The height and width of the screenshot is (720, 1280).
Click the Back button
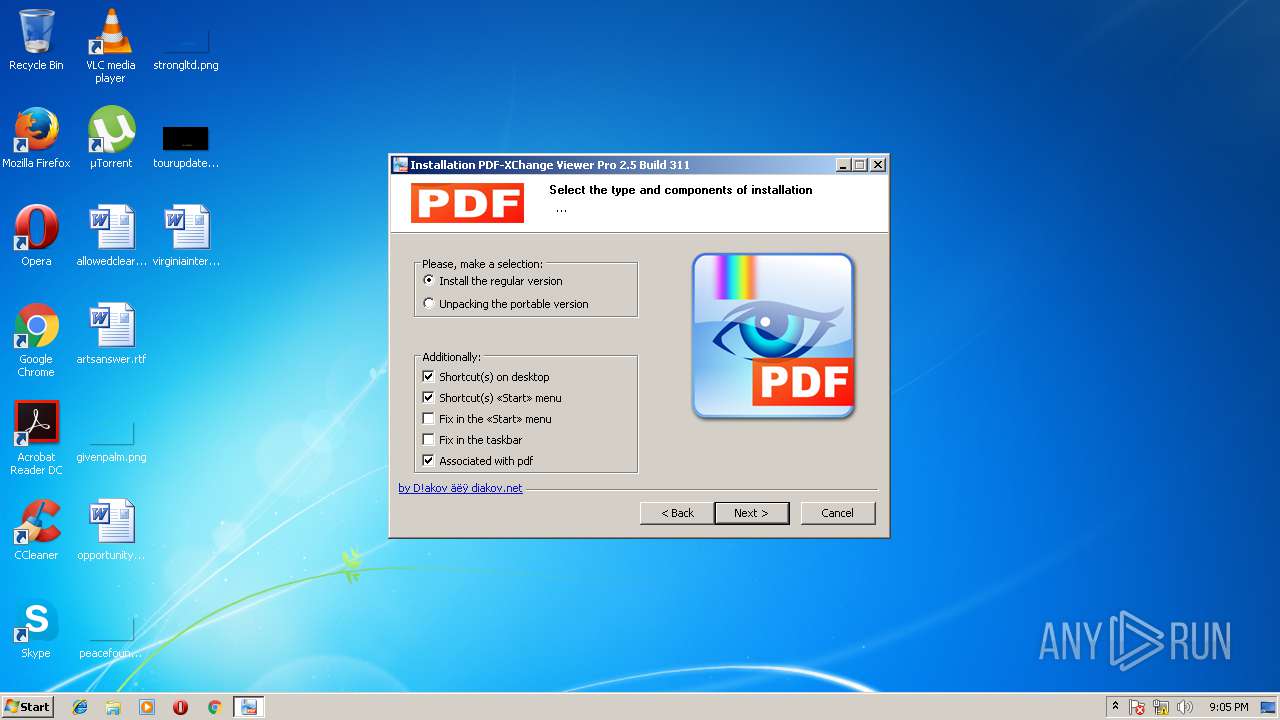coord(677,513)
